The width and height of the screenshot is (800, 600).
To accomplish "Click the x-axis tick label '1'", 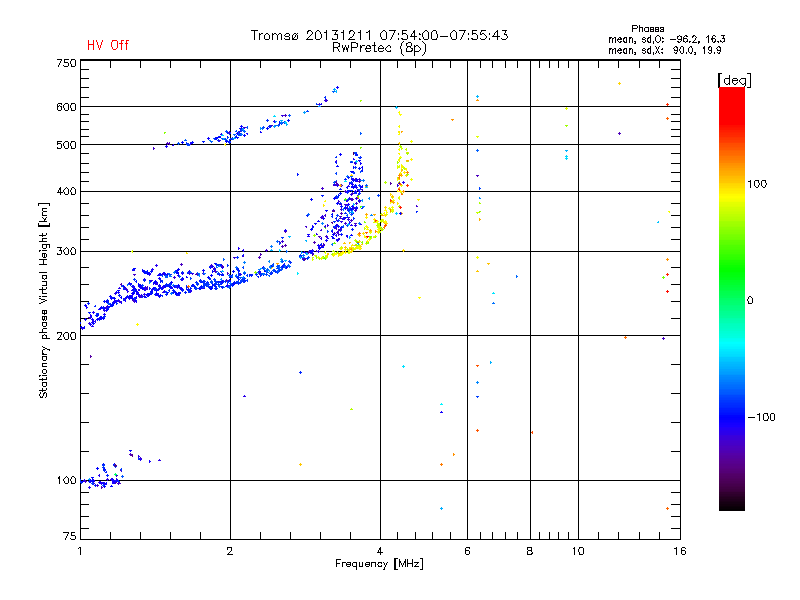I will point(80,551).
